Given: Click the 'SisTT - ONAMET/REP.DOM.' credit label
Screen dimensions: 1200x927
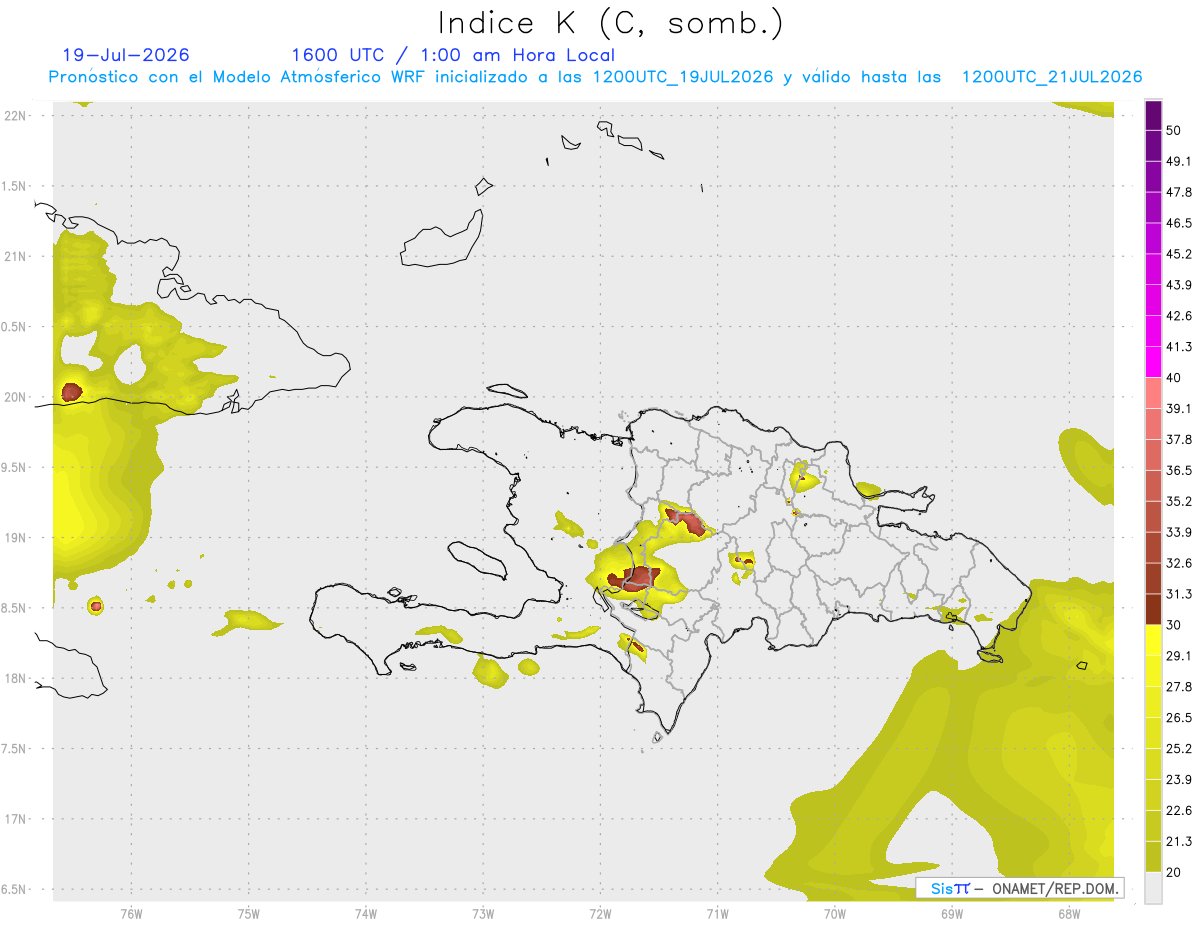Looking at the screenshot, I should click(x=1020, y=888).
